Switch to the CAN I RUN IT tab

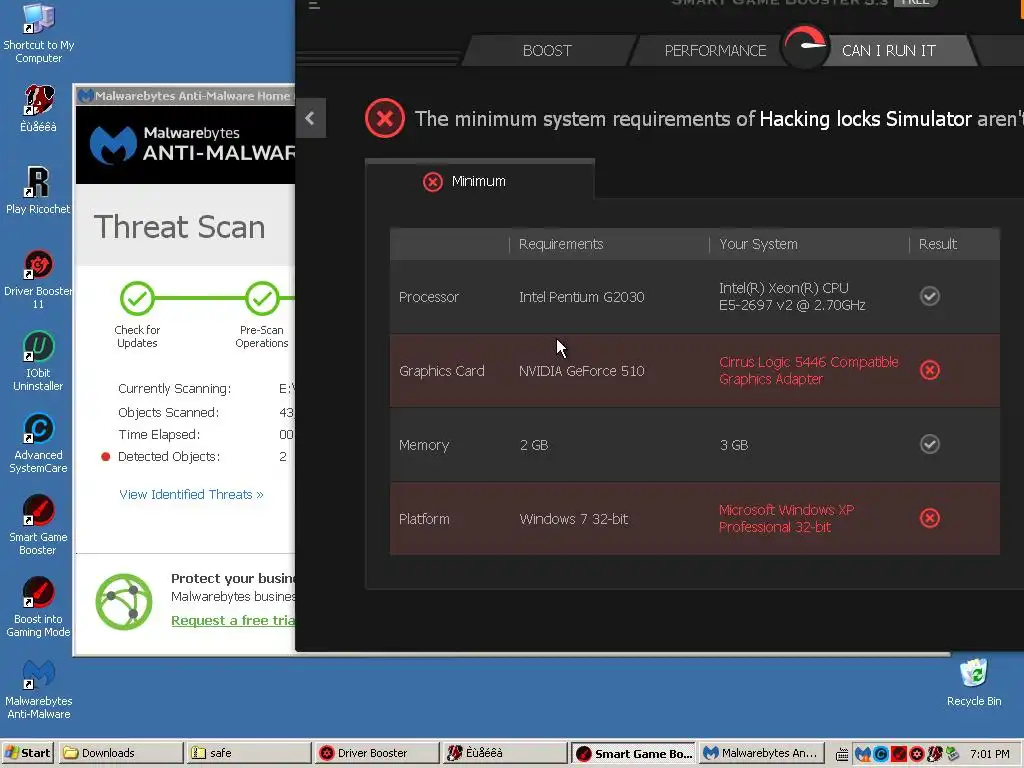click(x=889, y=51)
